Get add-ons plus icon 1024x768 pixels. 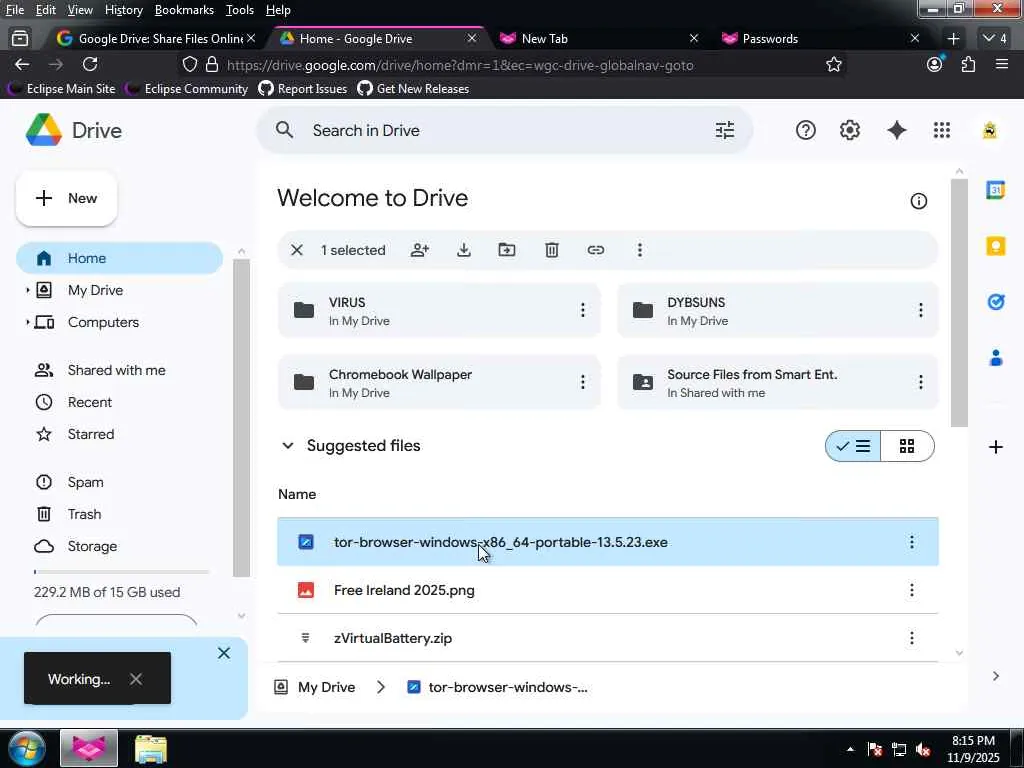pos(996,447)
